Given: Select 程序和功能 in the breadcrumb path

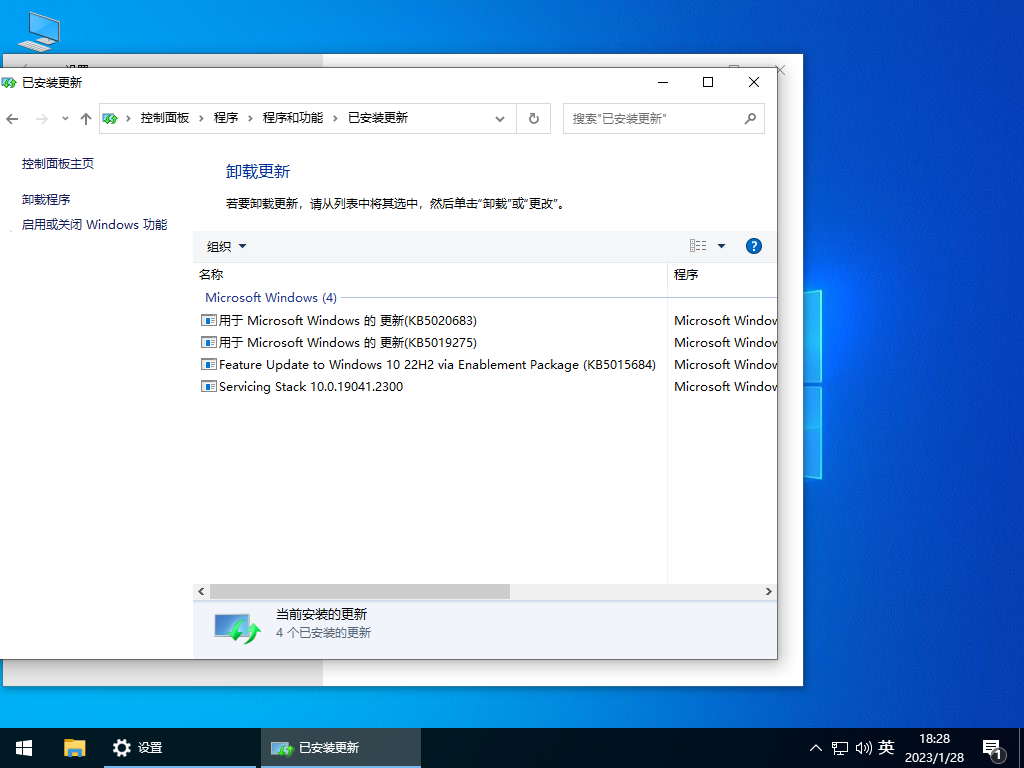Looking at the screenshot, I should pyautogui.click(x=293, y=118).
